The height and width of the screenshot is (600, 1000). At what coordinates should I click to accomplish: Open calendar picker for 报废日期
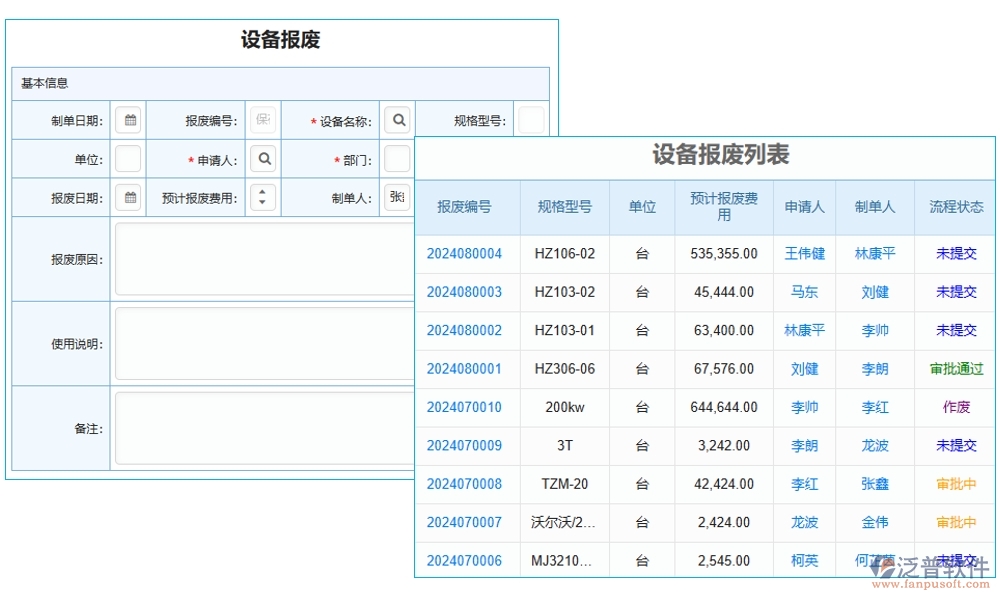coord(129,197)
